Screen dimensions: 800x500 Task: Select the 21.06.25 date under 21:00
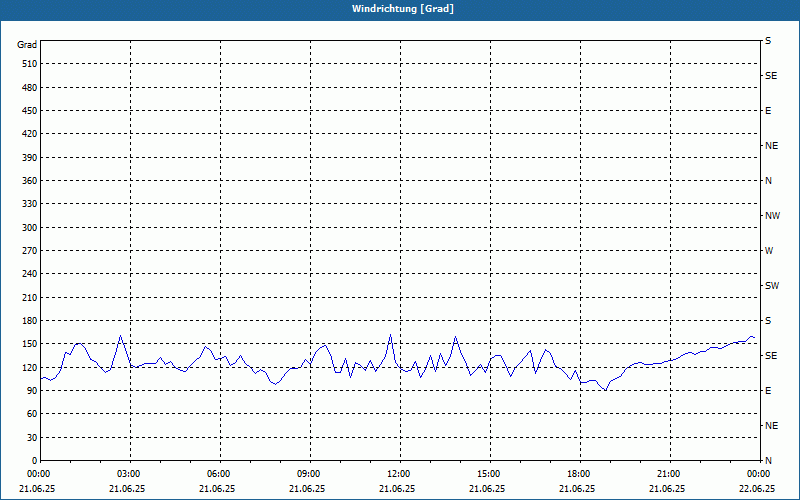(667, 489)
